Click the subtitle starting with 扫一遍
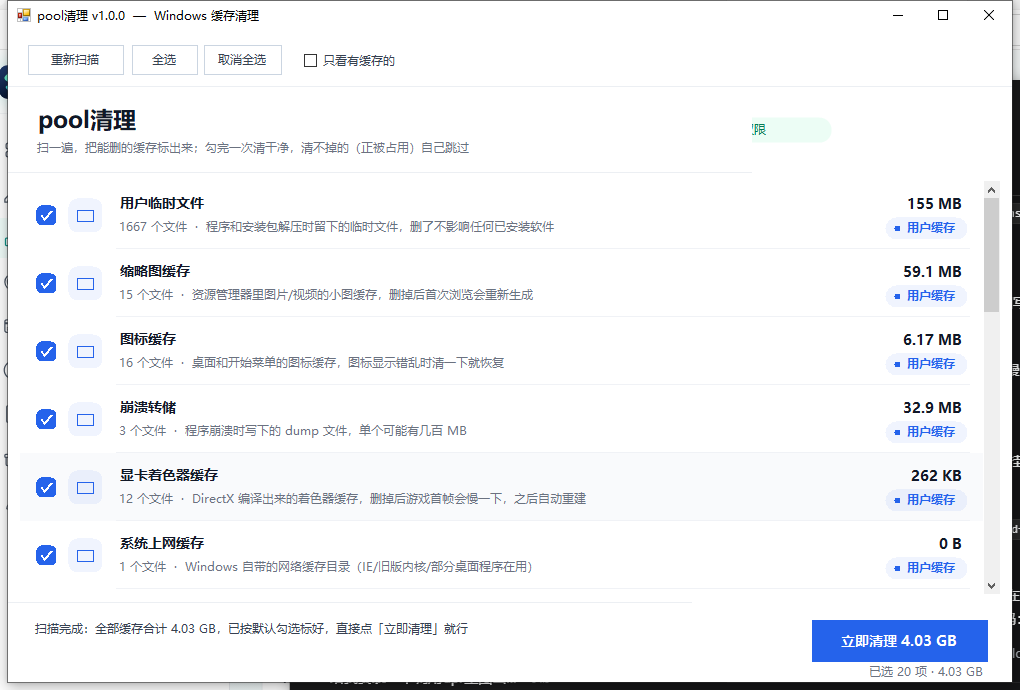This screenshot has height=690, width=1020. pyautogui.click(x=253, y=148)
